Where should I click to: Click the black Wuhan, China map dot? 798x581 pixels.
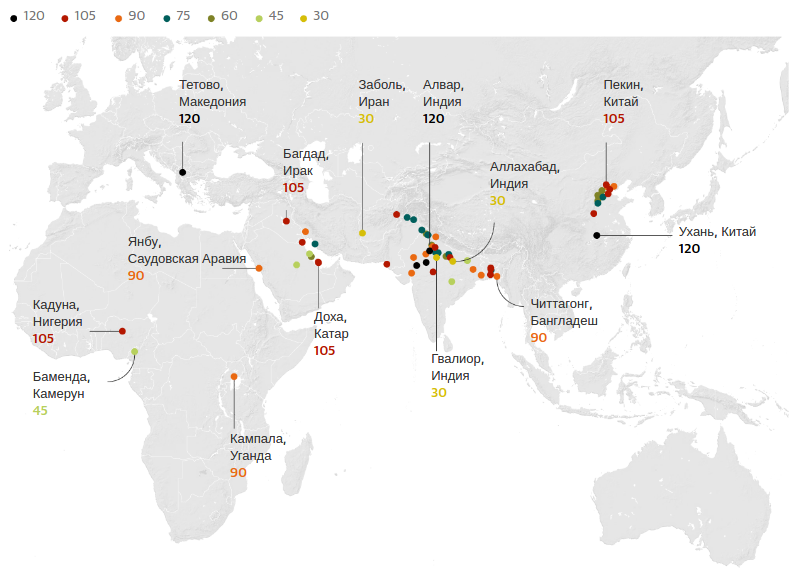[x=596, y=235]
